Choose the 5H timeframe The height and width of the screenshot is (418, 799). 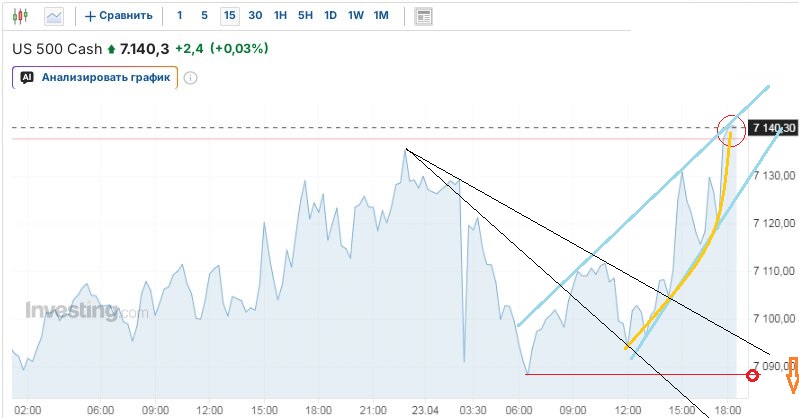click(305, 16)
